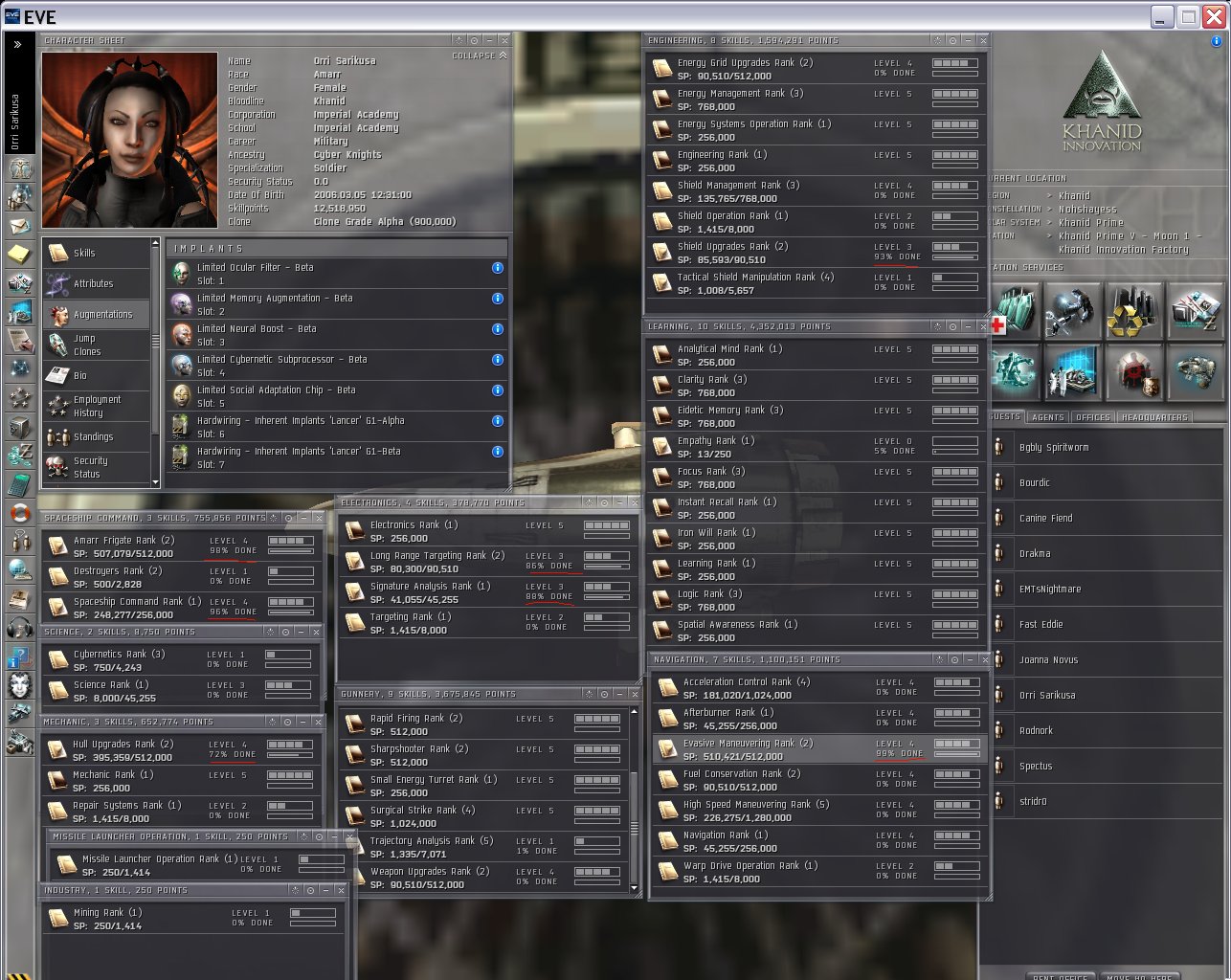The width and height of the screenshot is (1231, 980).
Task: Select the Long Range Targeting skill row
Action: [487, 562]
